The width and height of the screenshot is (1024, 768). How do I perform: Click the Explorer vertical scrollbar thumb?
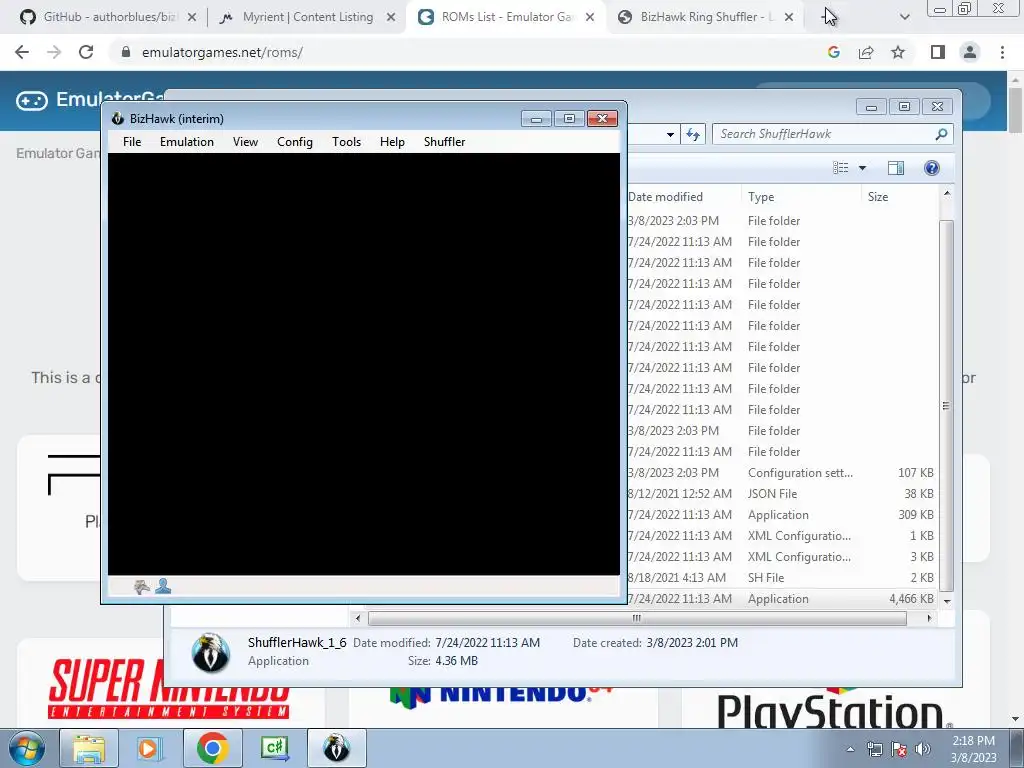click(946, 406)
